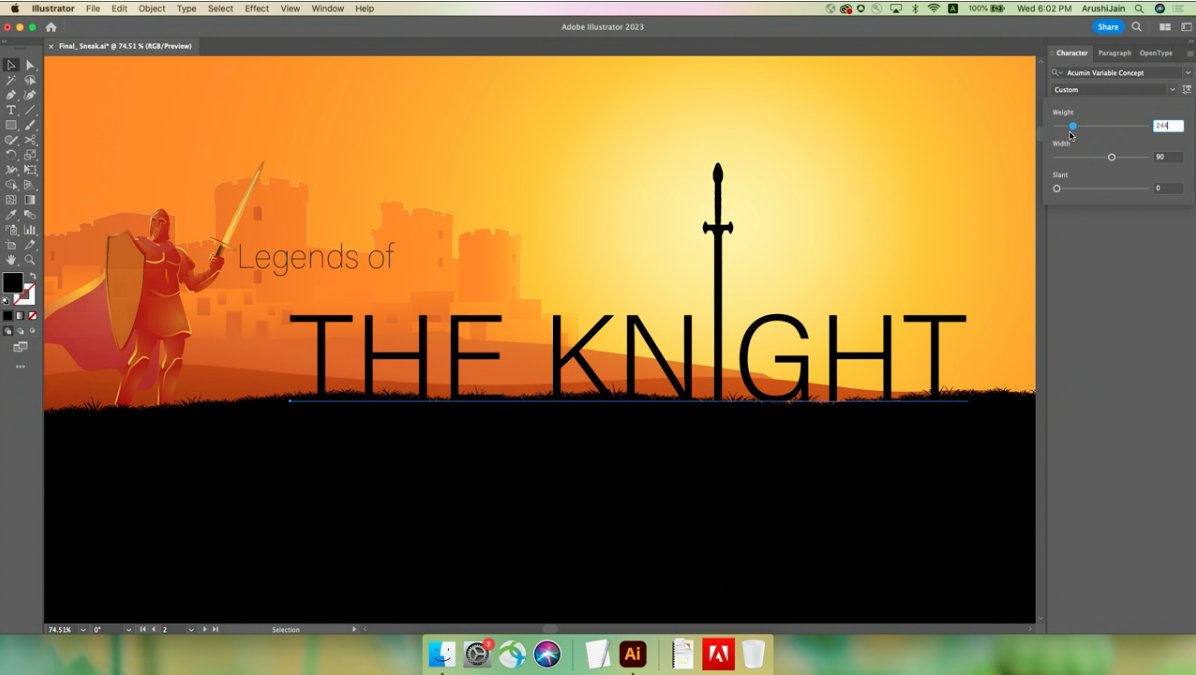Set paint mode to Gradient
The height and width of the screenshot is (675, 1196).
point(20,316)
